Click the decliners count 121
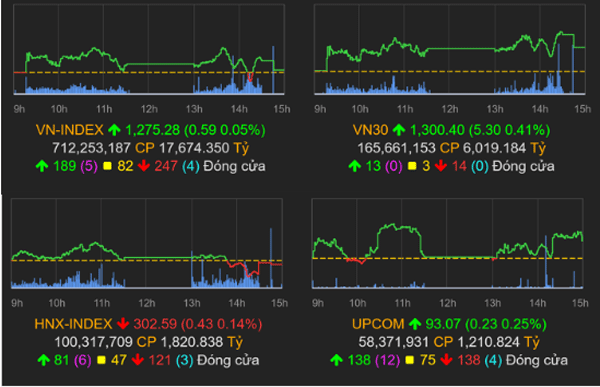 (x=160, y=360)
